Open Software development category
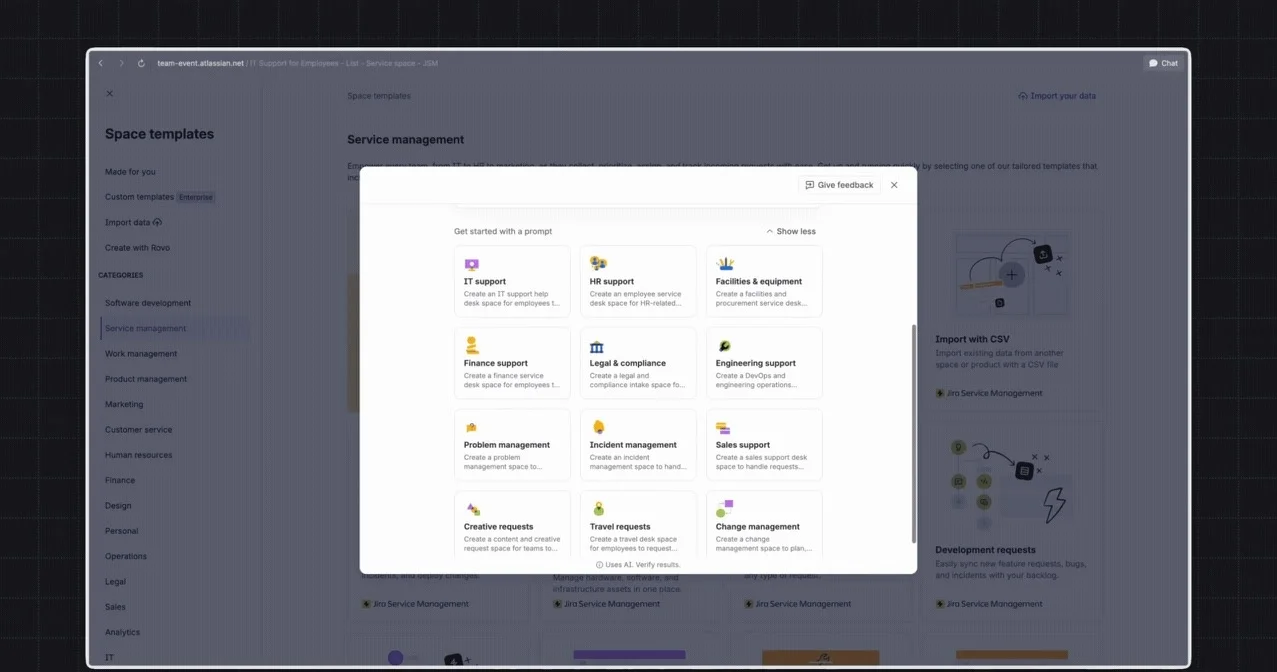This screenshot has width=1277, height=672. 148,303
